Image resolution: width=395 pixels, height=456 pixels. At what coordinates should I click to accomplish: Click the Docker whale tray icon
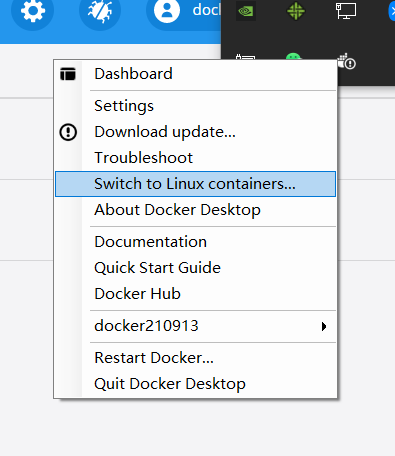click(x=346, y=61)
